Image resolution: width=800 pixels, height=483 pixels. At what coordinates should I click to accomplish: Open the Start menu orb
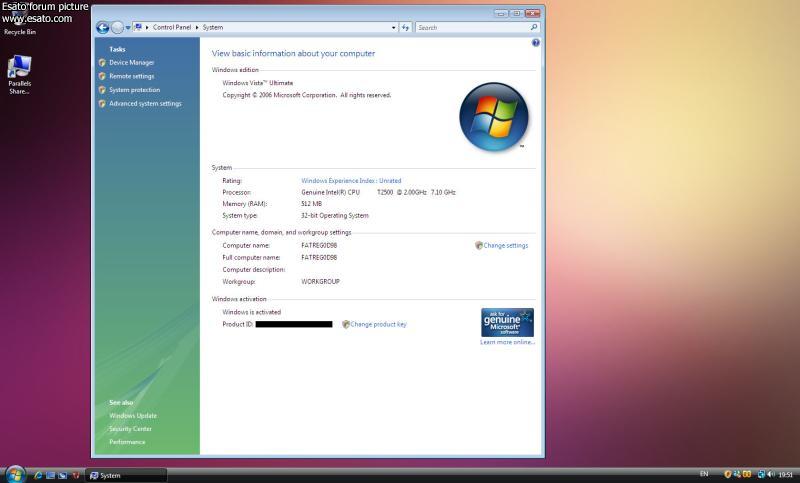pos(15,474)
